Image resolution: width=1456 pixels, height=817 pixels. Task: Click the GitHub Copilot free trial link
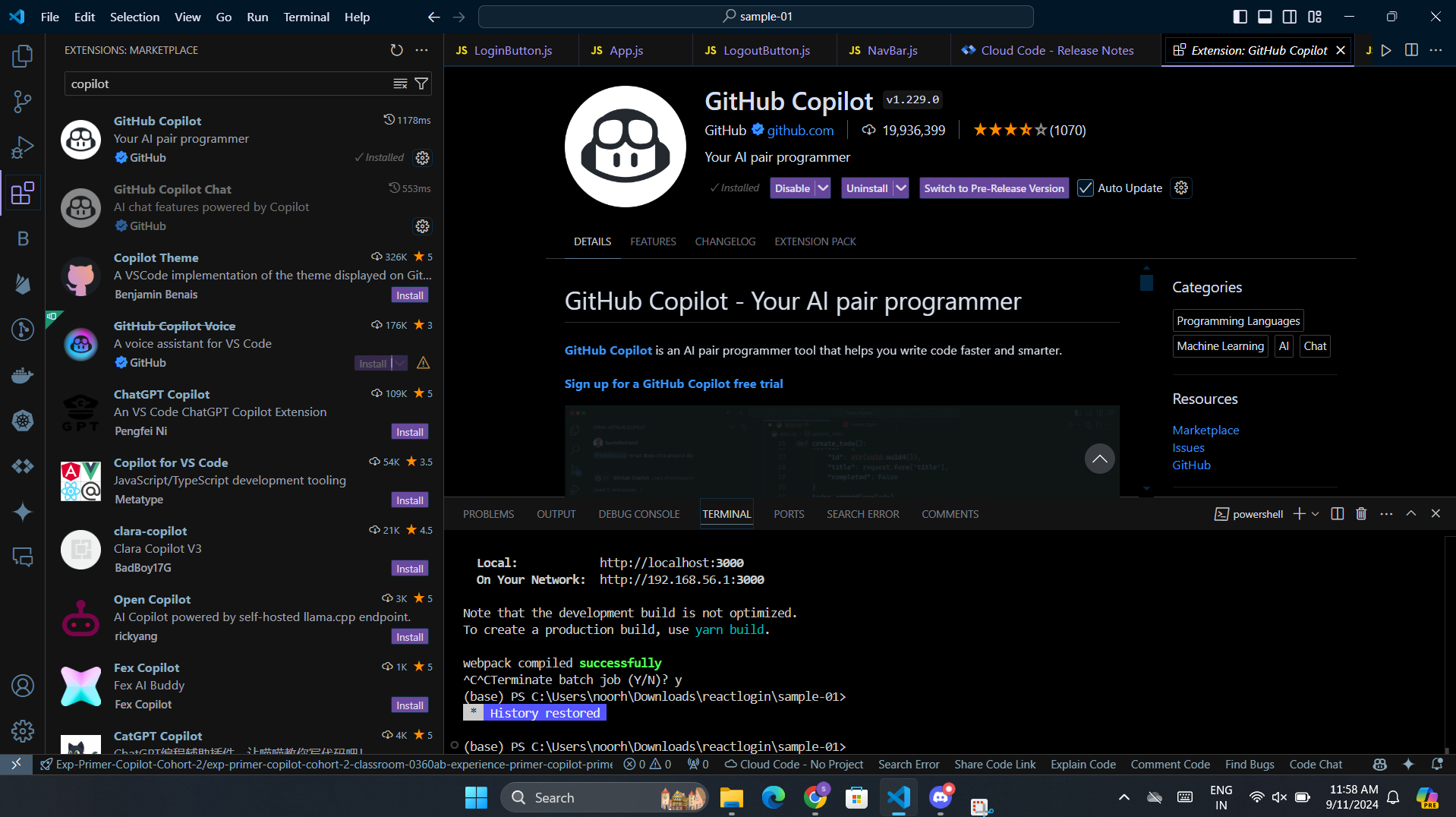coord(673,383)
